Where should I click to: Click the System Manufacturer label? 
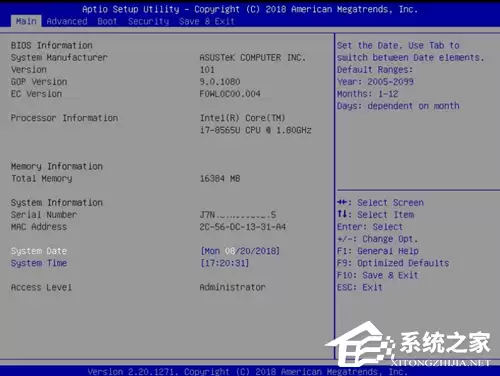[x=59, y=57]
